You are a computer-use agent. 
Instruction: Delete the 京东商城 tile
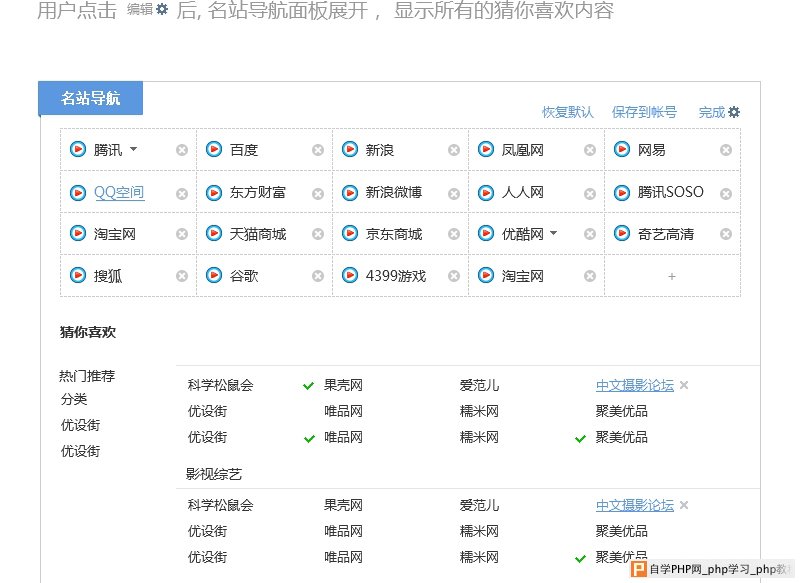click(x=454, y=234)
